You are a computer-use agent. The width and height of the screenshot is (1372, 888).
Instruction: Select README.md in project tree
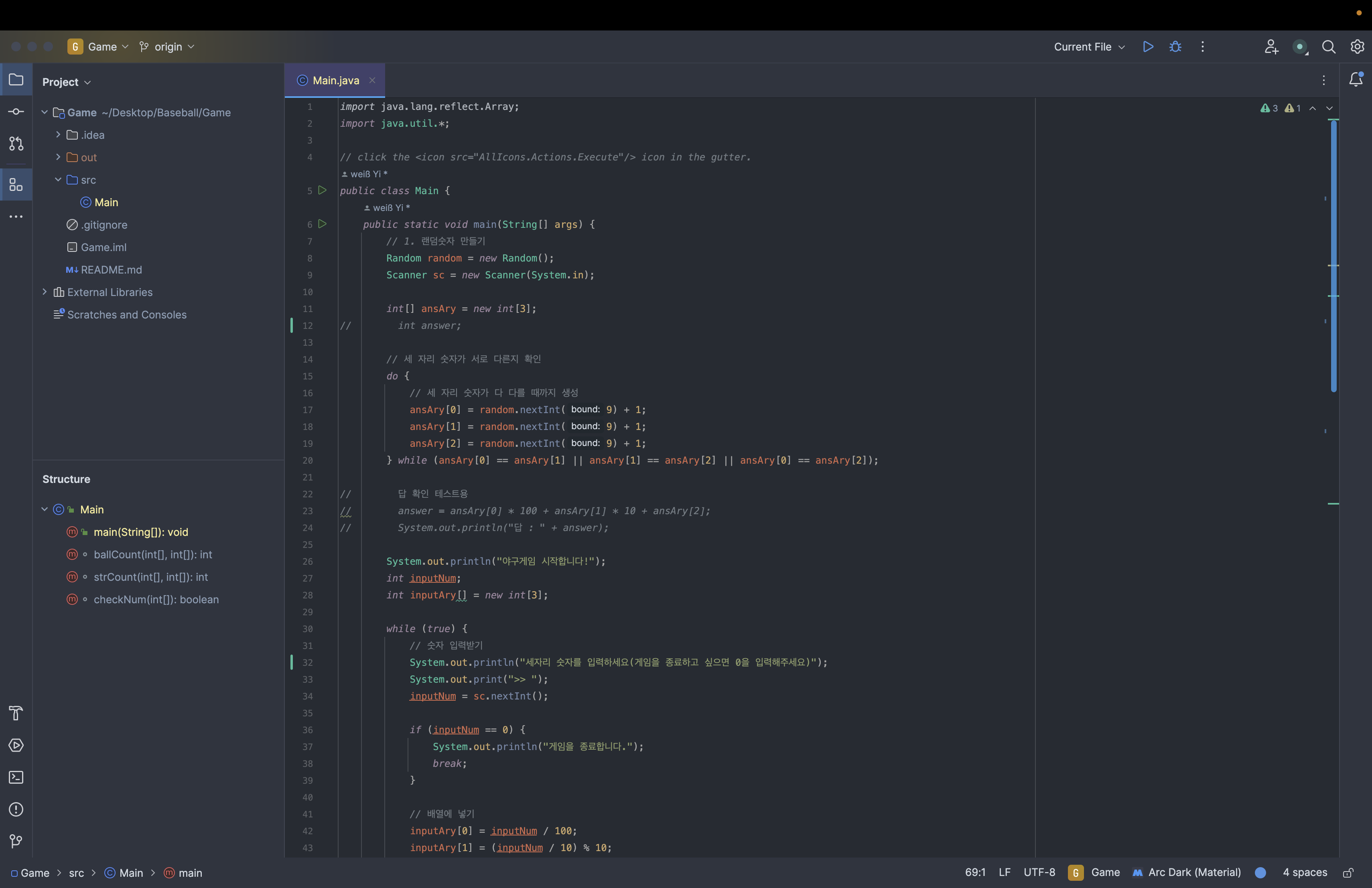click(x=111, y=270)
